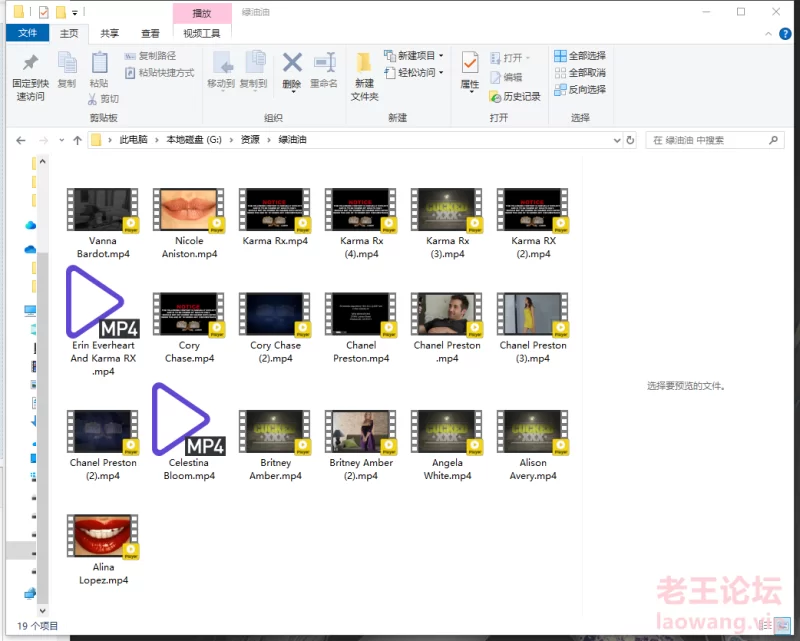Select the Karma RX (2).mp4 file
Image resolution: width=800 pixels, height=641 pixels.
point(533,224)
